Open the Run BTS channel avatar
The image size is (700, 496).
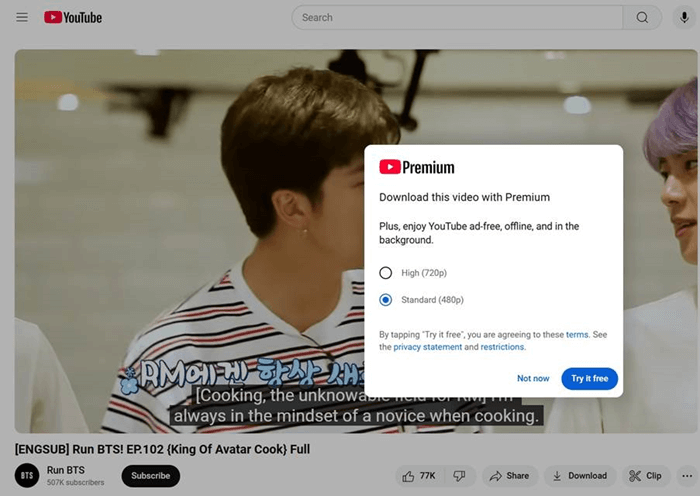coord(27,475)
